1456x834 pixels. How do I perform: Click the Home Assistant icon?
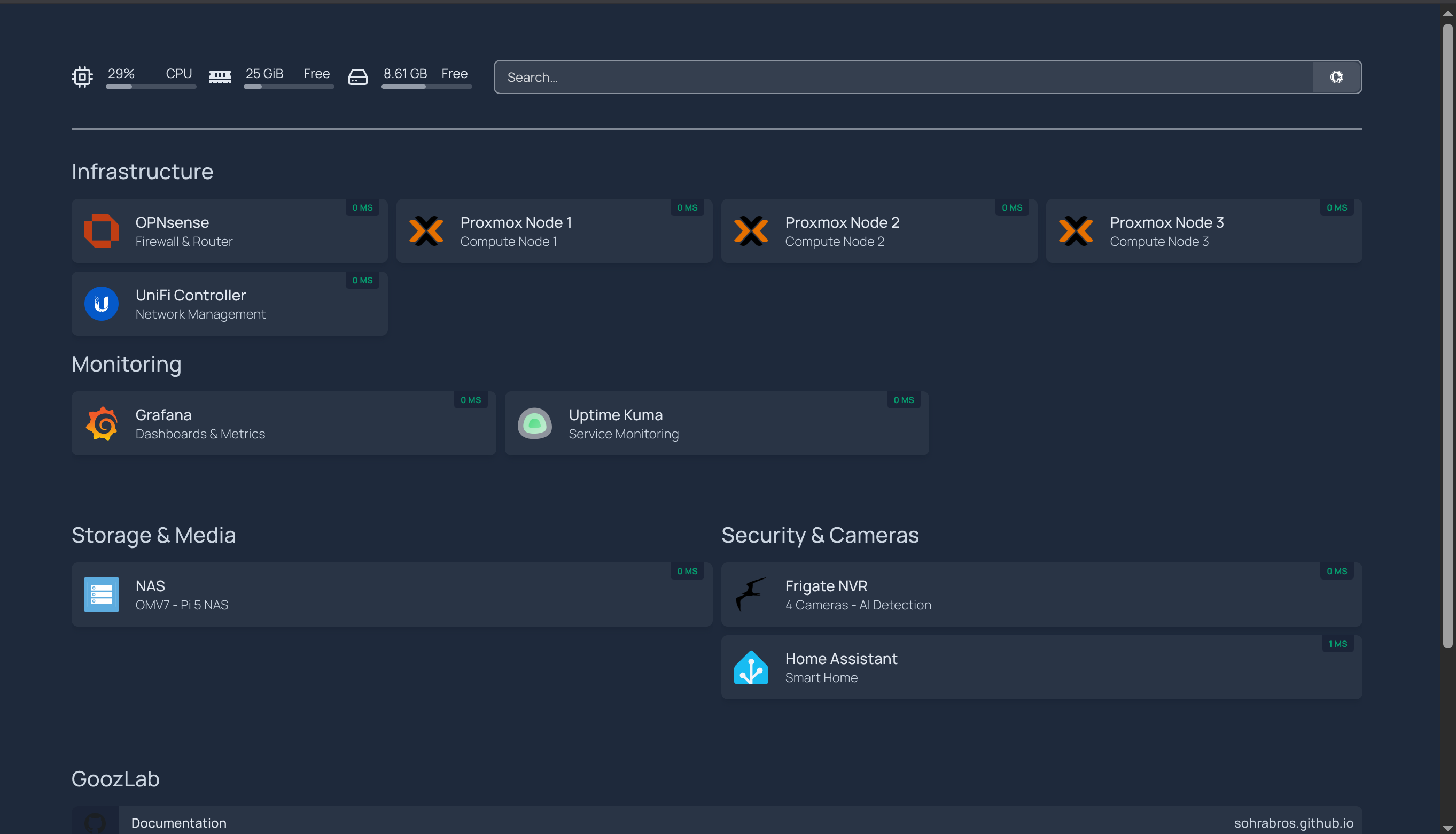pos(751,666)
